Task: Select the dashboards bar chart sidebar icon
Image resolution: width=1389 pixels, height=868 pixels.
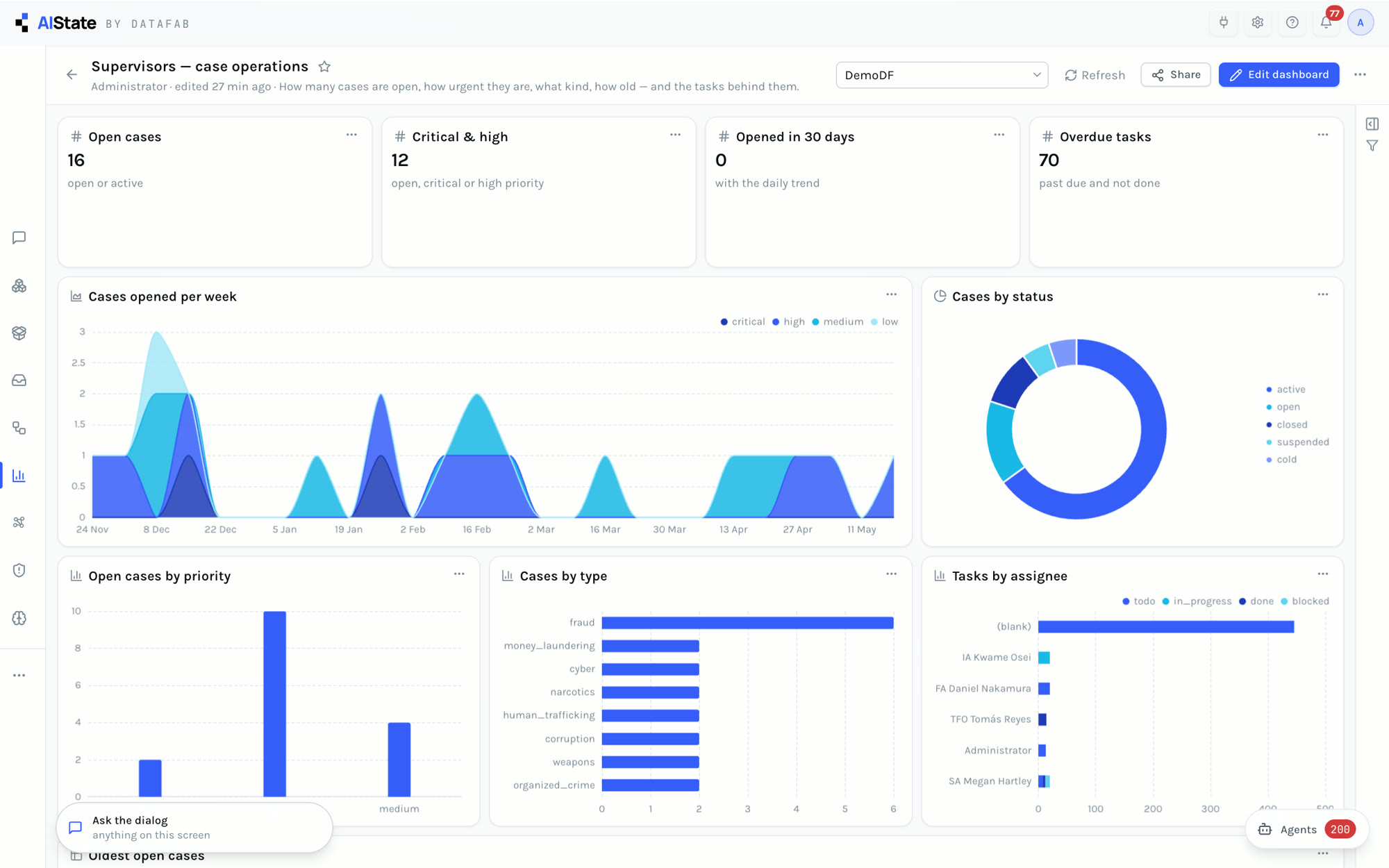Action: click(19, 476)
